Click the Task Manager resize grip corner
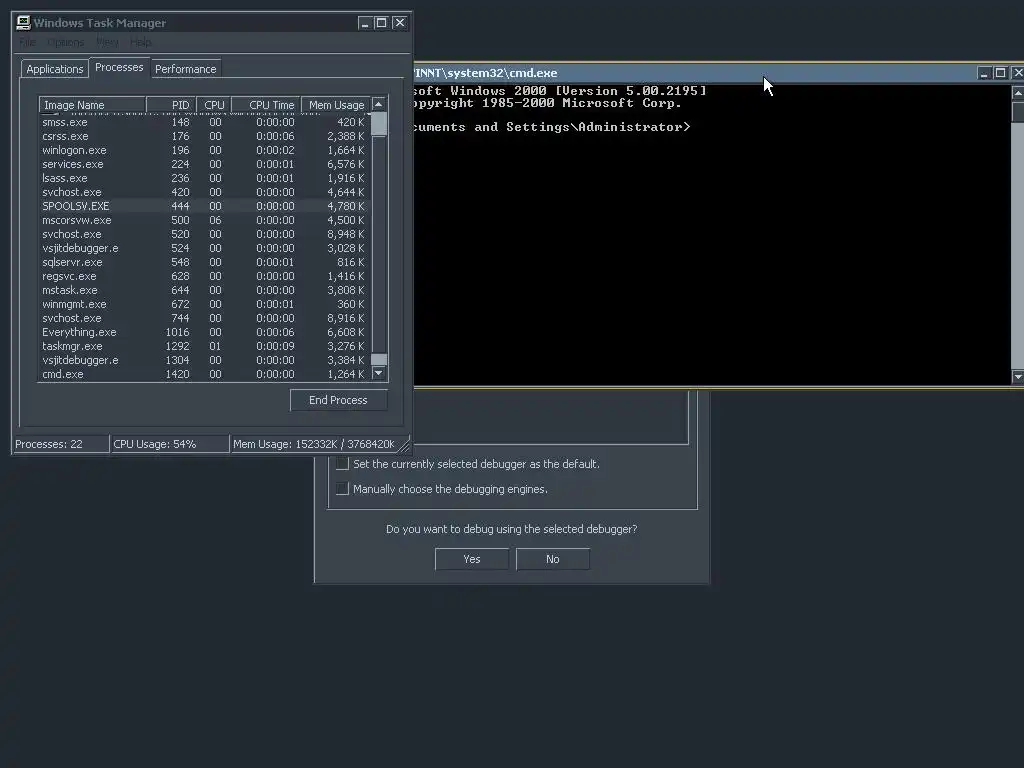 pyautogui.click(x=405, y=447)
